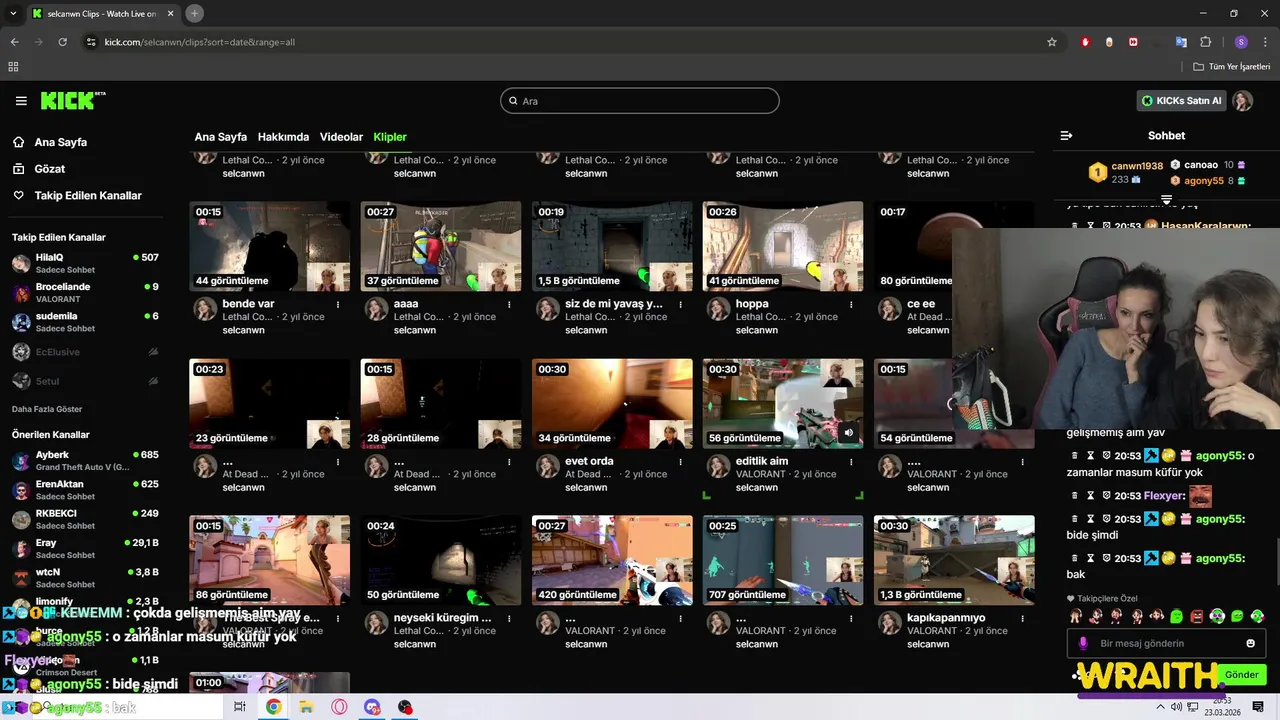Viewport: 1280px width, 720px height.
Task: Open the Broceliande followed channel
Action: pyautogui.click(x=85, y=292)
